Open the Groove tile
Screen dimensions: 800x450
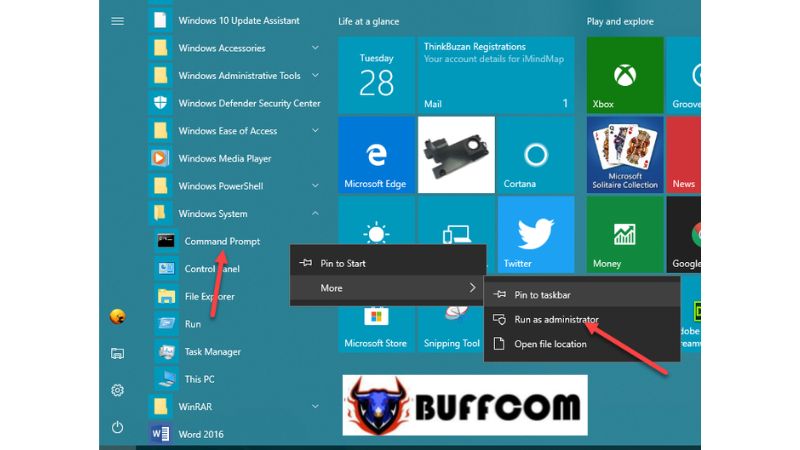(683, 75)
